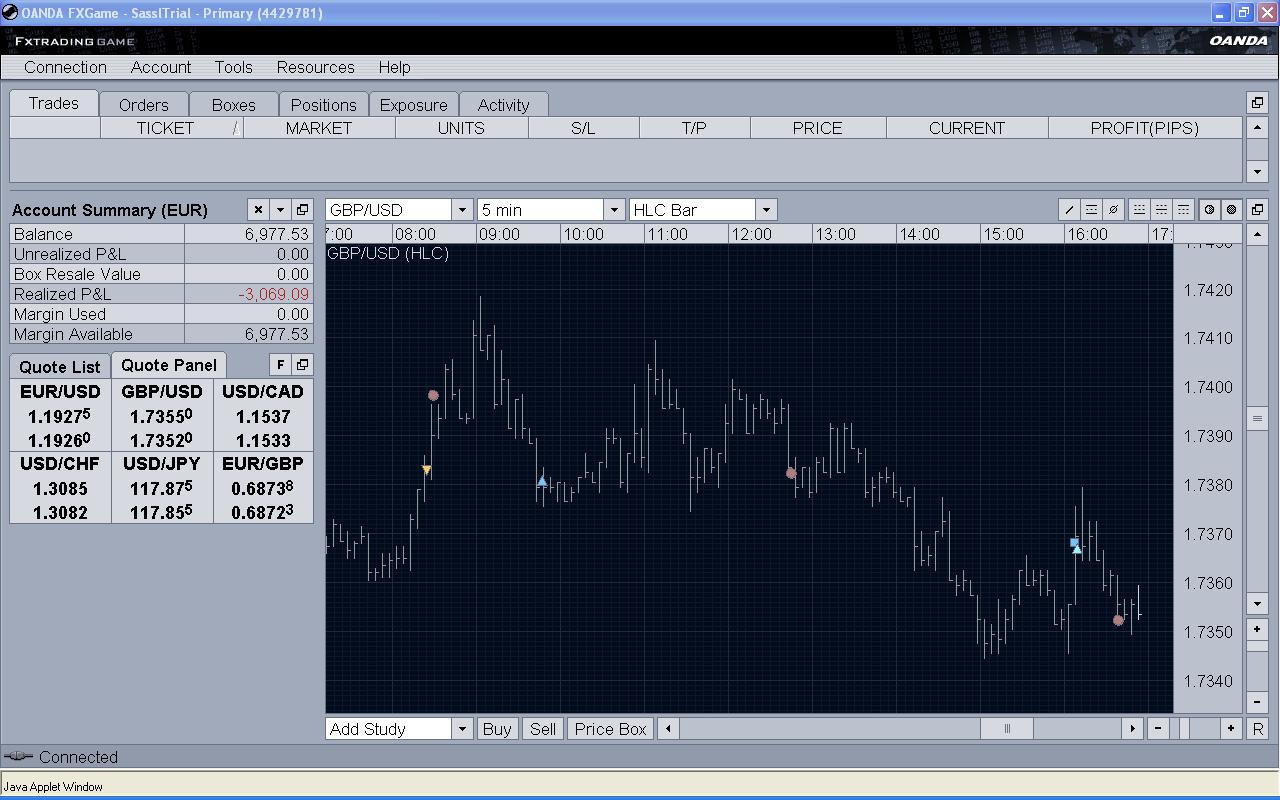This screenshot has width=1280, height=800.
Task: Zoom out horizontally with the minus button
Action: [1158, 729]
